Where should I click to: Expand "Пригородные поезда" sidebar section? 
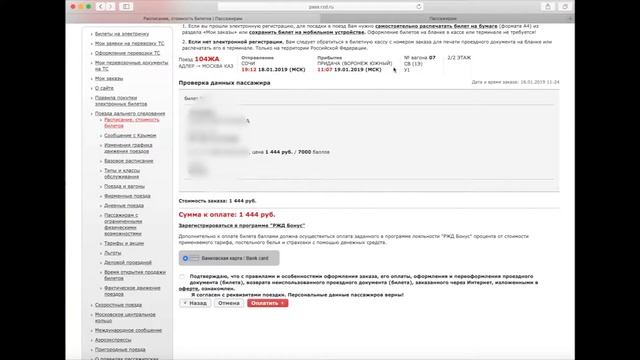coord(120,350)
